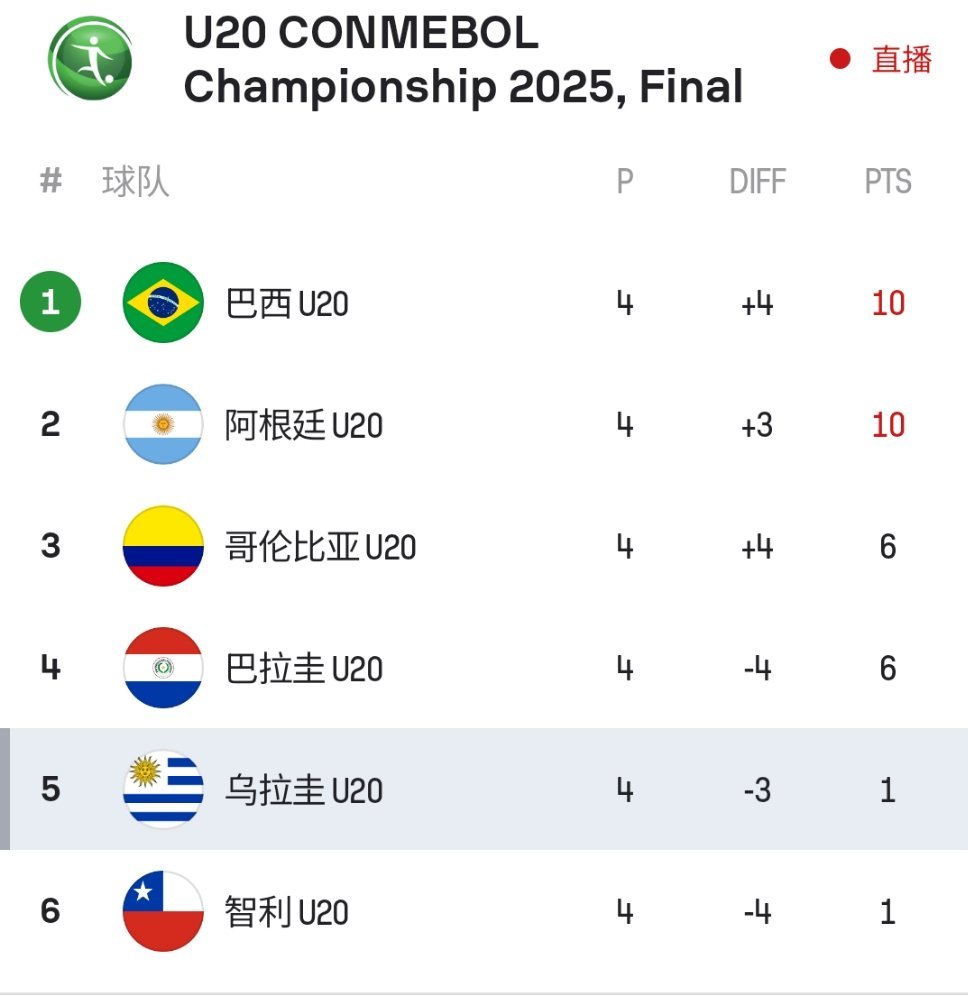Click the 球队 team column header

click(135, 182)
